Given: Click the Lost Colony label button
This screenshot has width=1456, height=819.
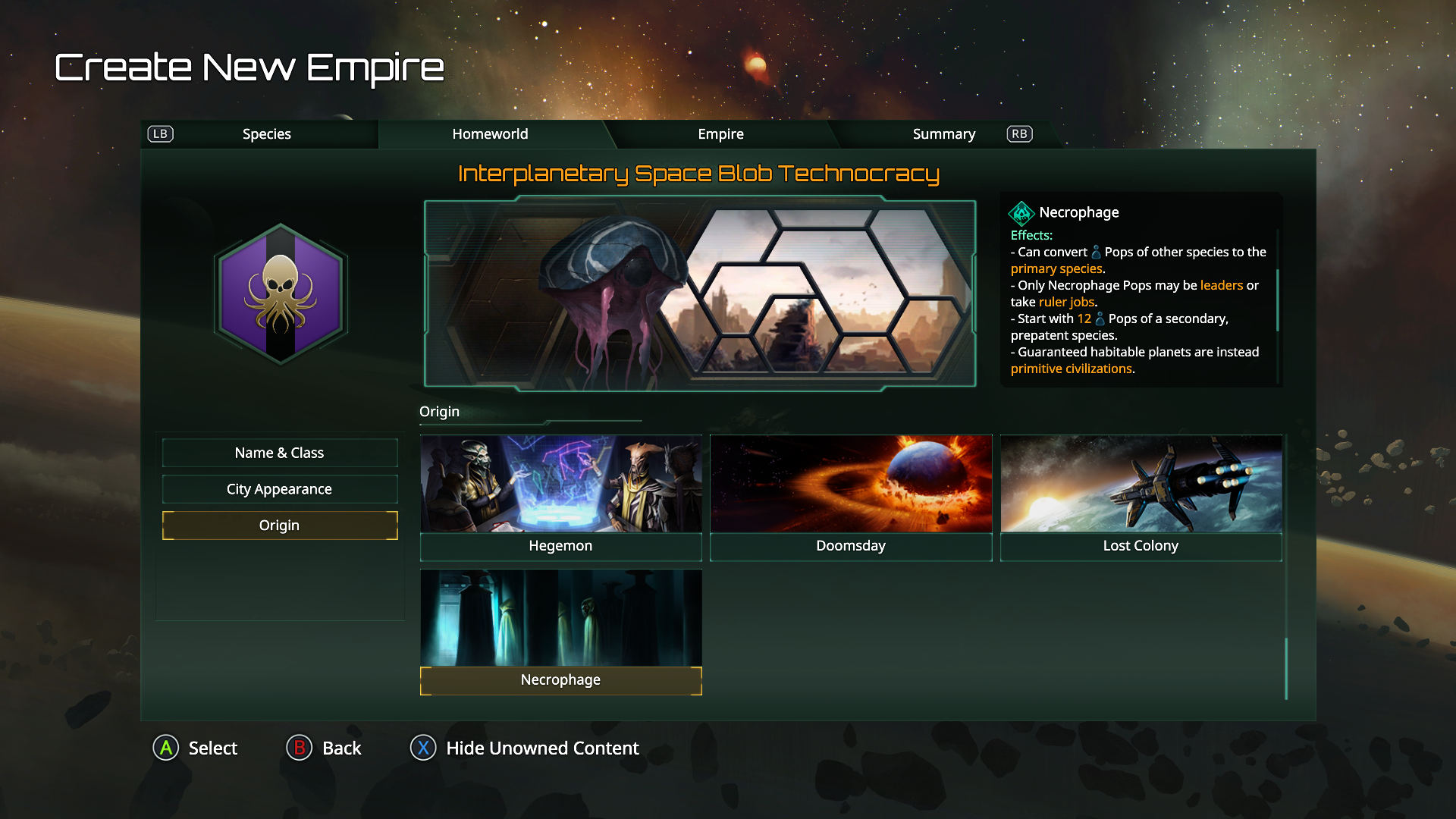Looking at the screenshot, I should (1141, 546).
